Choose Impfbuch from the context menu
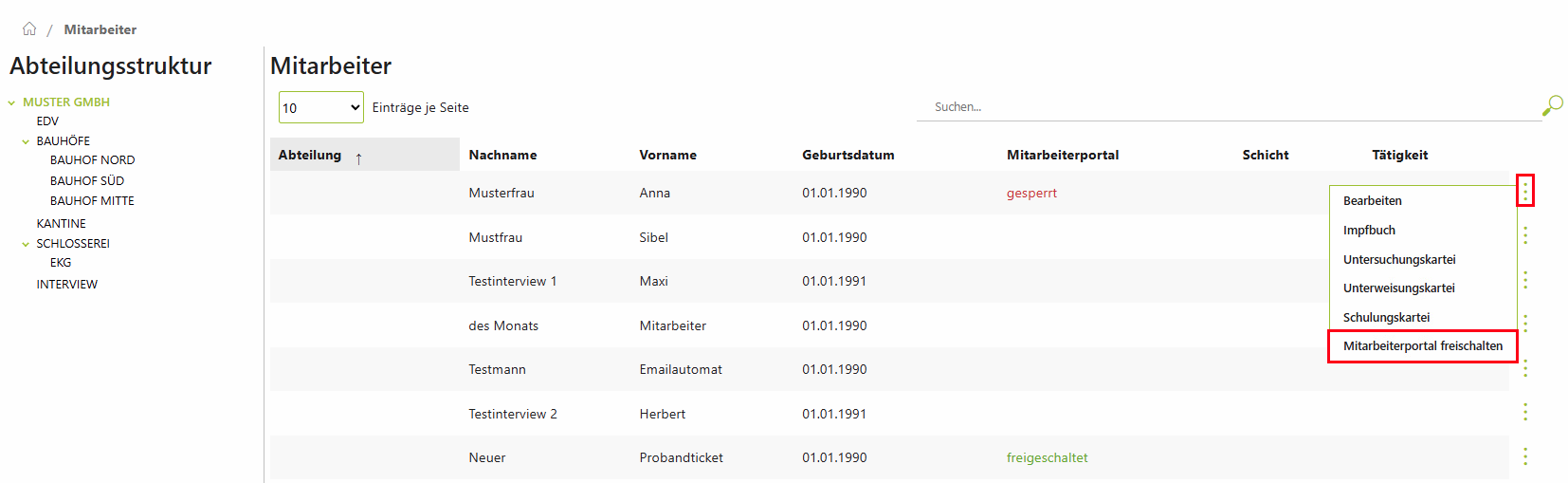This screenshot has width=1568, height=483. click(1369, 231)
